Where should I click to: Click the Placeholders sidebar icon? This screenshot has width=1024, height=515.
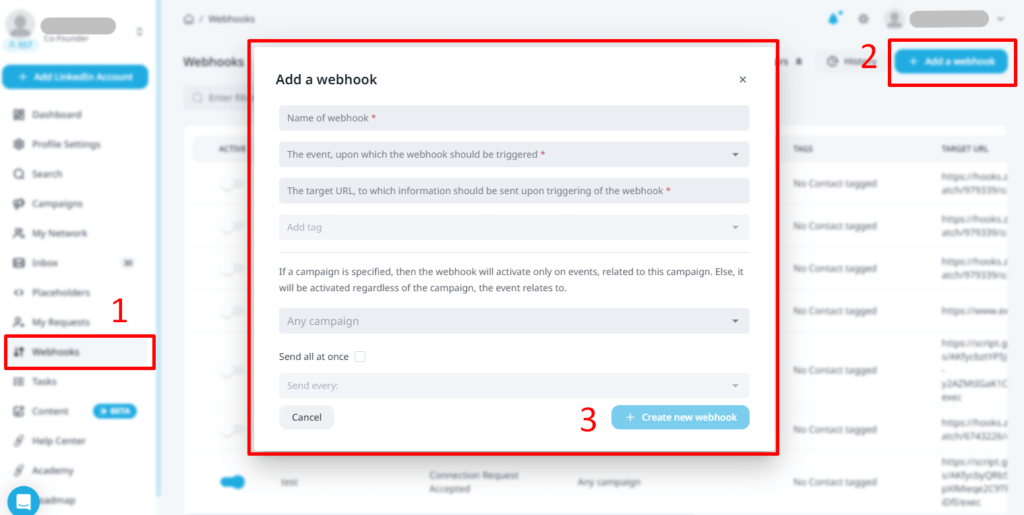19,292
